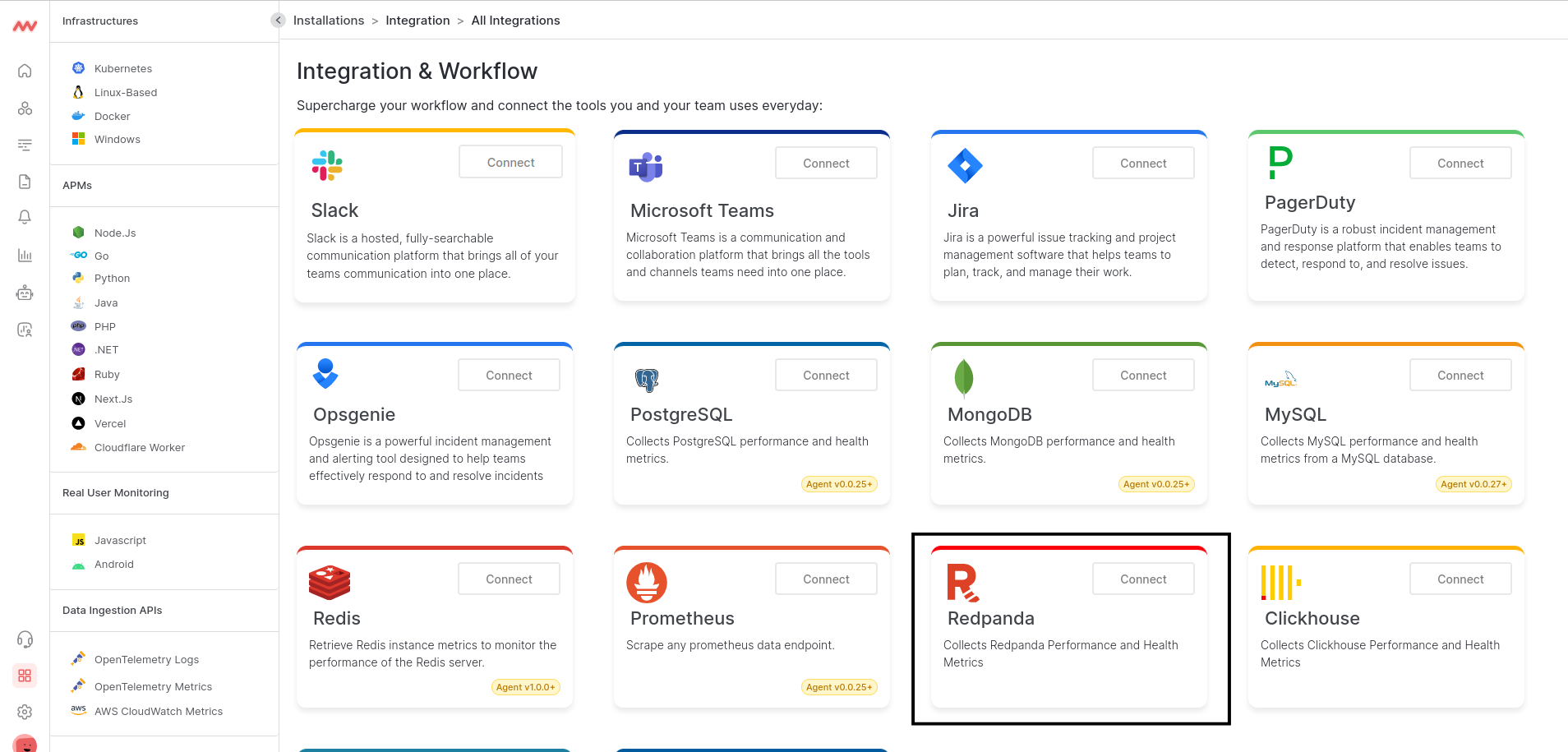Go to Installations breadcrumb
Viewport: 1568px width, 752px height.
click(x=329, y=21)
